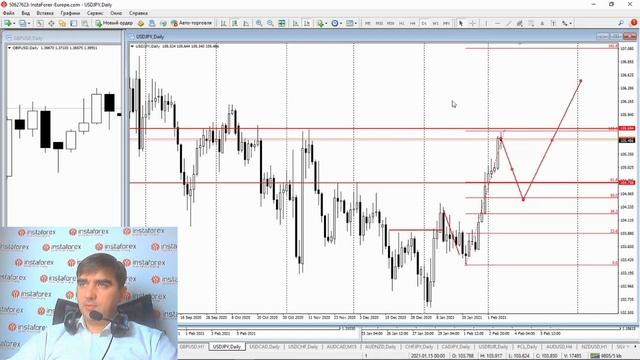
Task: Select the cursor pointer tool
Action: pyautogui.click(x=461, y=23)
